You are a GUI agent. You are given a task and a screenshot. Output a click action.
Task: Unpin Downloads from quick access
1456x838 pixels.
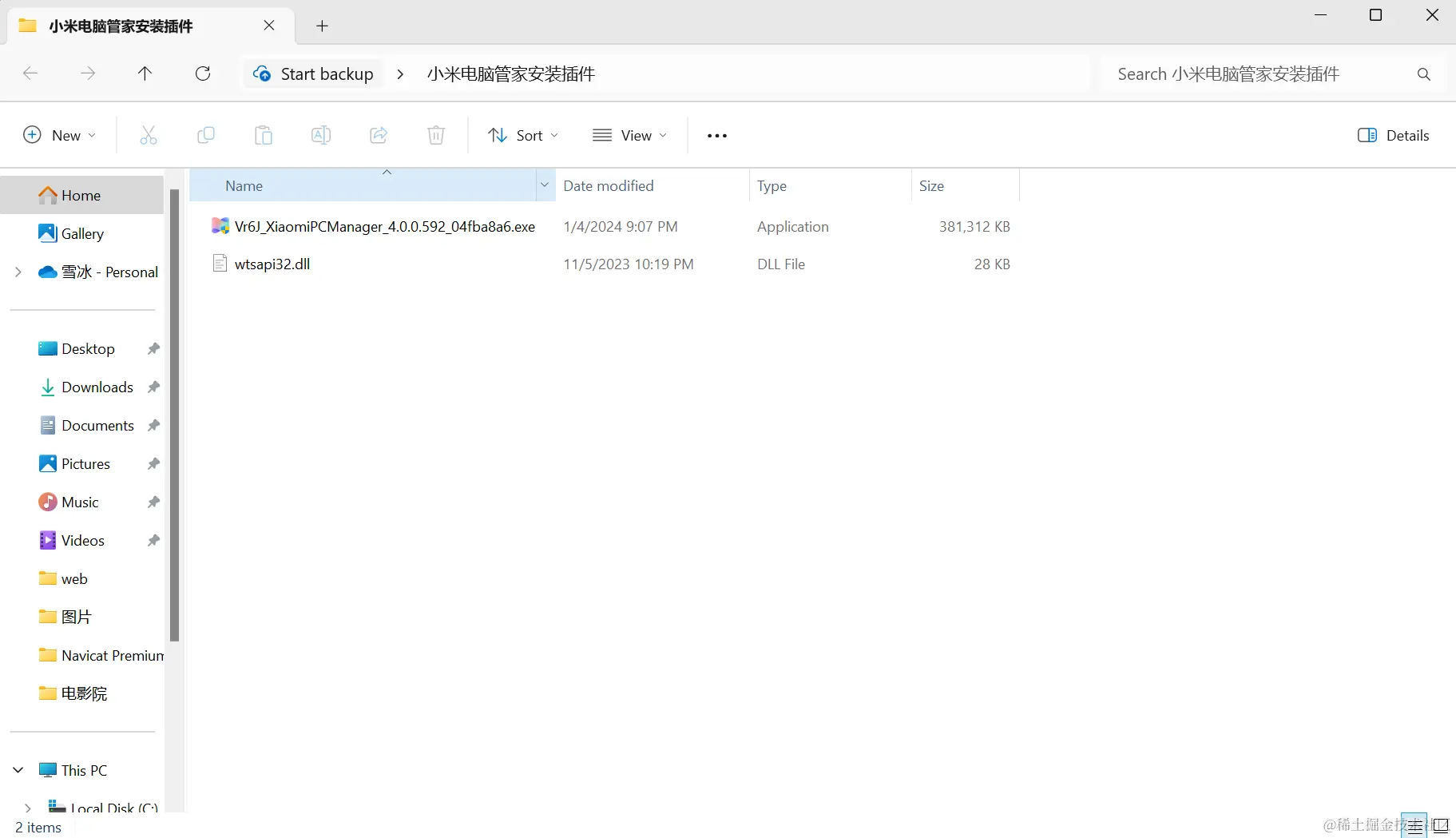[x=153, y=387]
